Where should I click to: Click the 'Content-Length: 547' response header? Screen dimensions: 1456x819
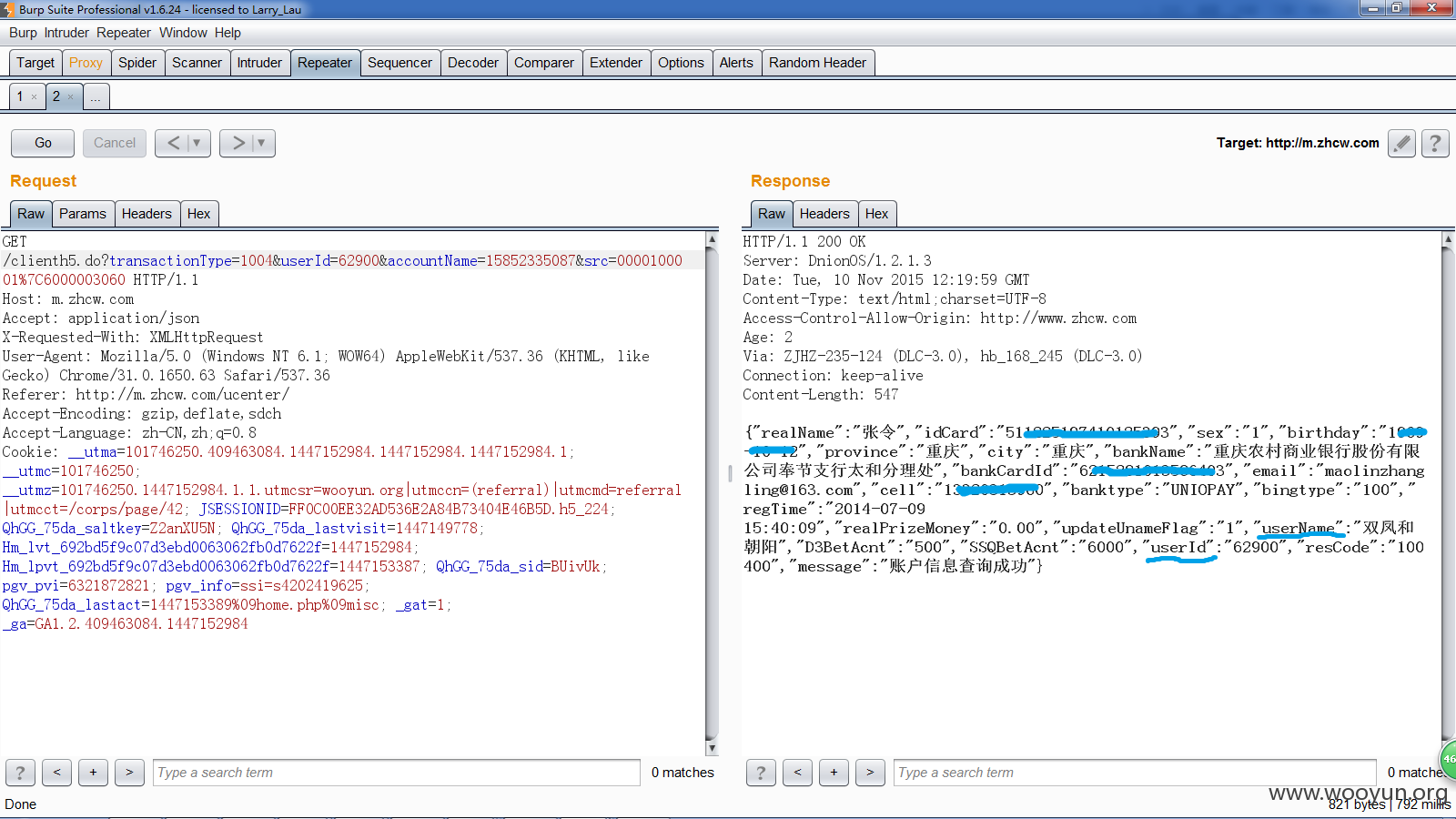[x=821, y=395]
